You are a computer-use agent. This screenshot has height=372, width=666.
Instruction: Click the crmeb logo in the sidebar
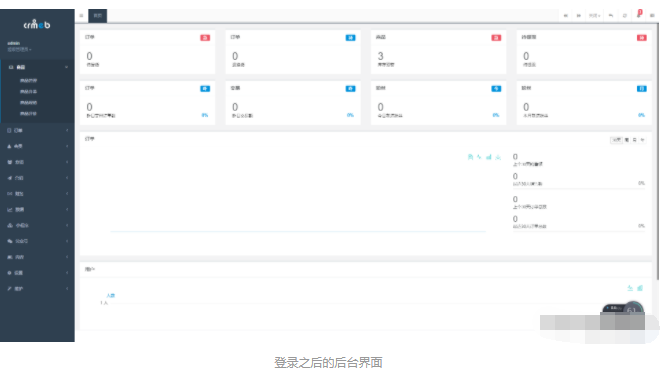(x=37, y=25)
